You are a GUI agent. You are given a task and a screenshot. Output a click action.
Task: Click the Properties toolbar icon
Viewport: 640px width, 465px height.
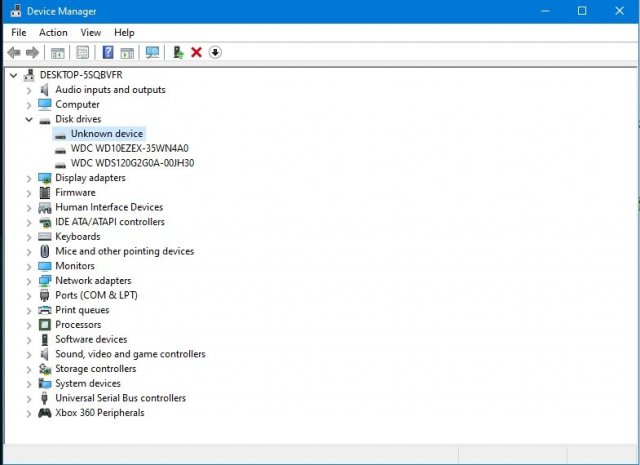click(x=83, y=52)
